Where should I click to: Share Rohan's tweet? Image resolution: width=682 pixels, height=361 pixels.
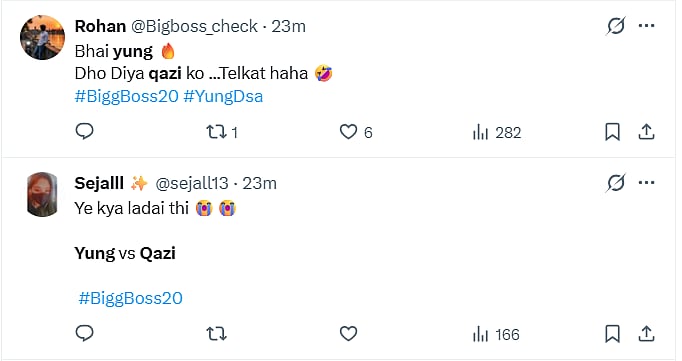[x=646, y=132]
